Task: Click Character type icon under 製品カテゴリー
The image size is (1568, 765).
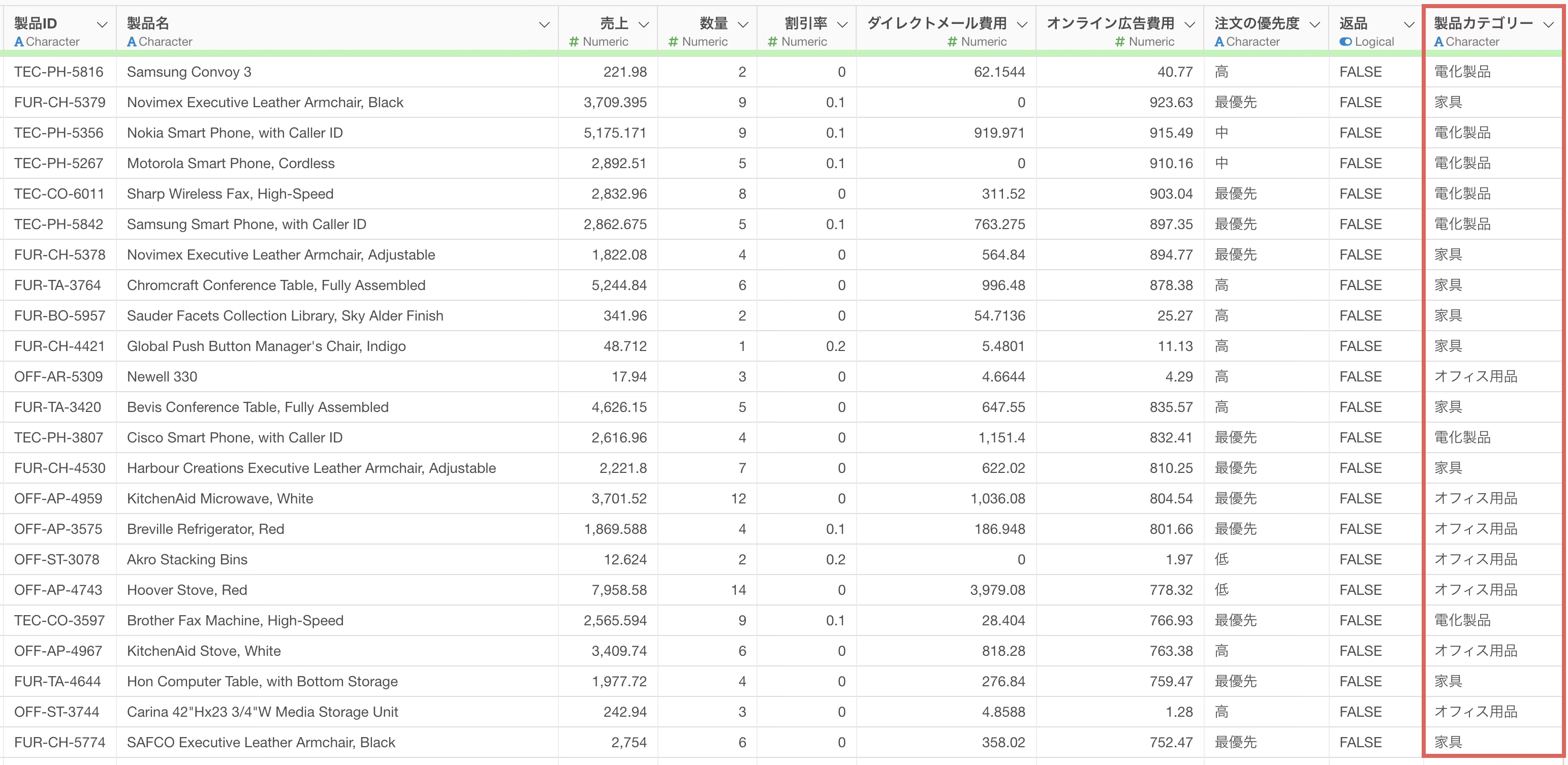Action: click(1439, 42)
